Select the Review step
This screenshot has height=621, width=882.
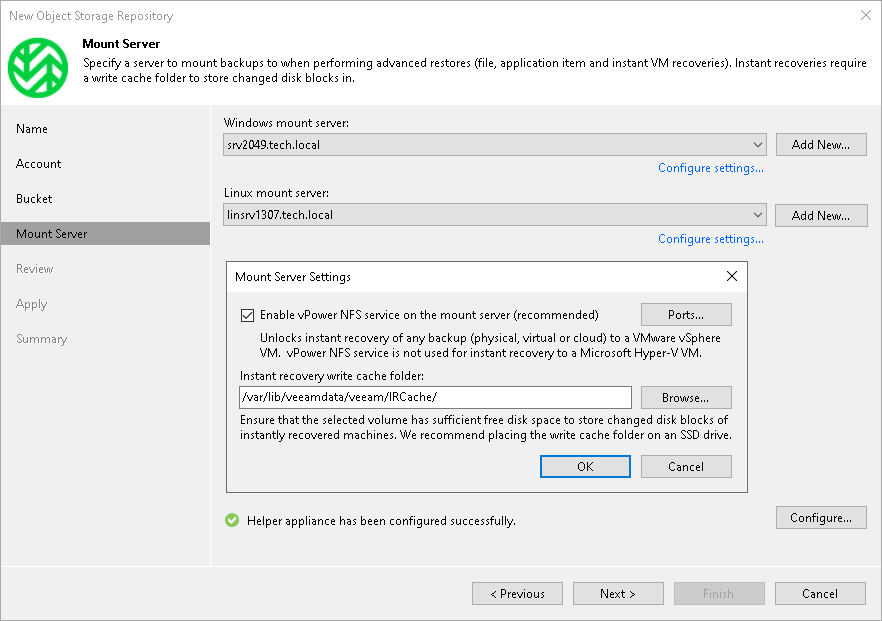35,269
